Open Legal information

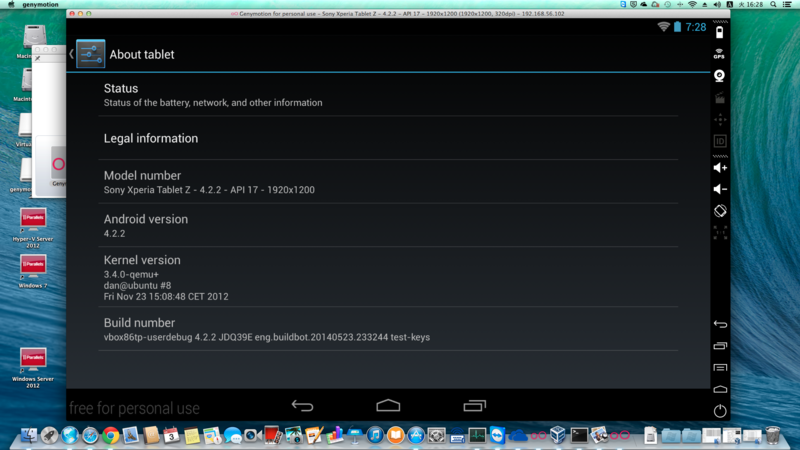(388, 138)
